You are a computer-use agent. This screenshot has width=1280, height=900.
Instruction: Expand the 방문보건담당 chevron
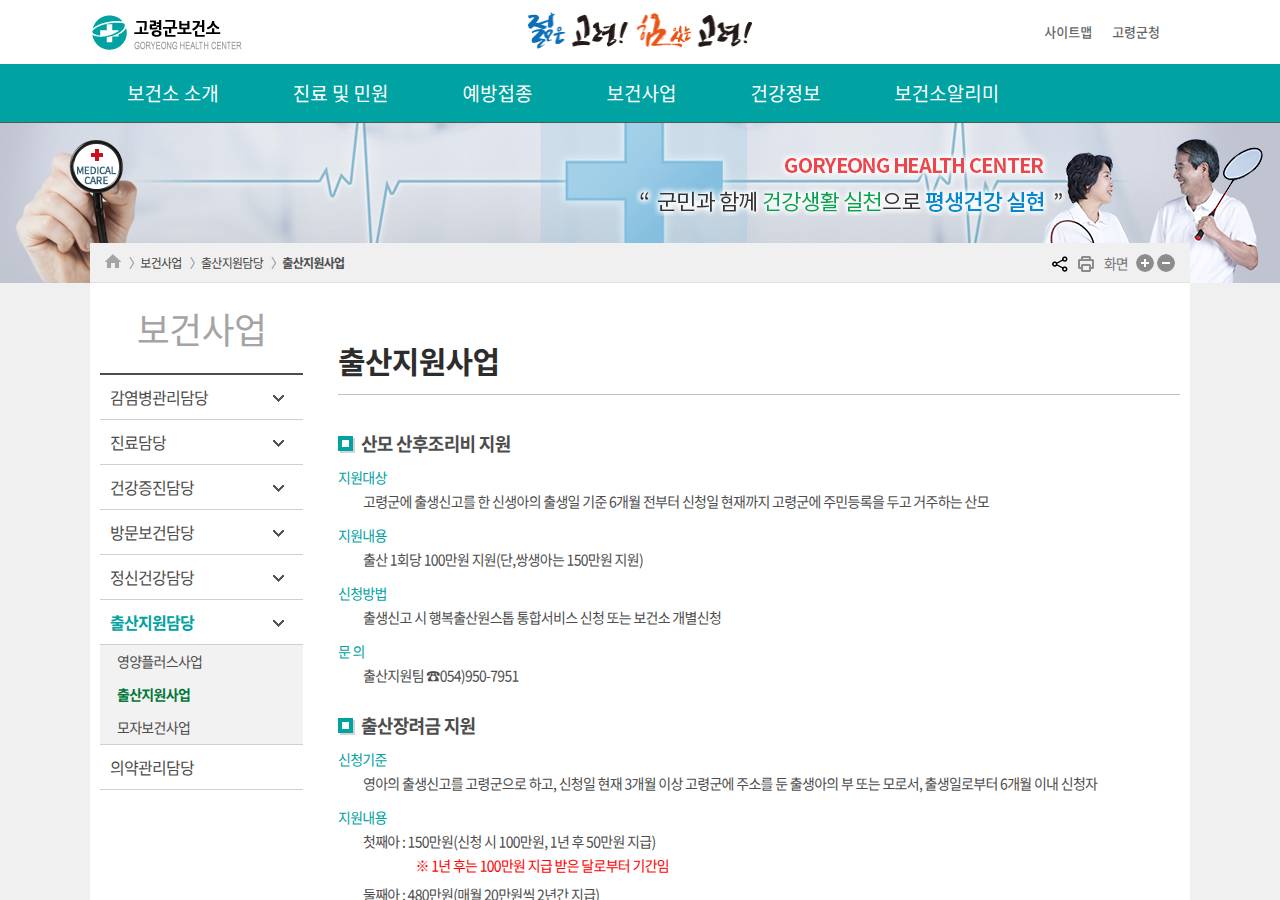(279, 533)
